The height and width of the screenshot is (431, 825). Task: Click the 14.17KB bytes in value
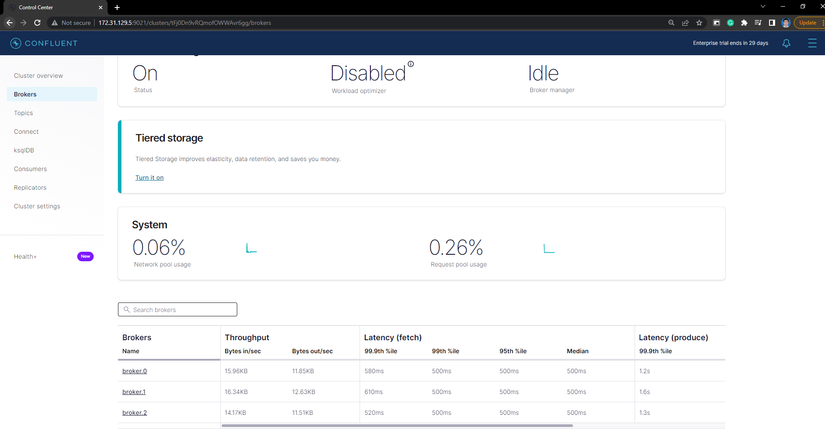(x=235, y=413)
